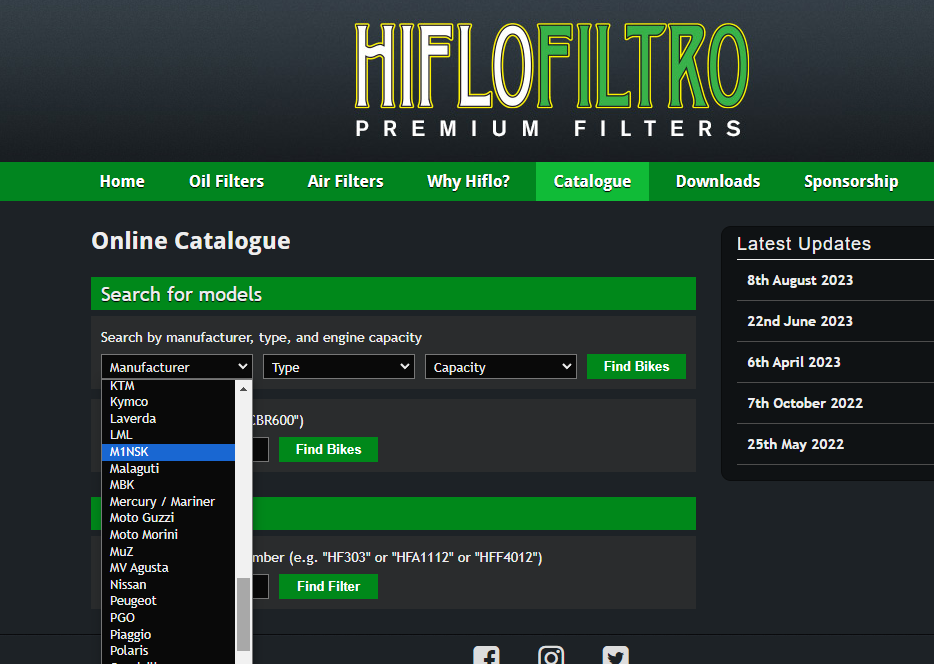Pick PGO from the list

point(169,618)
